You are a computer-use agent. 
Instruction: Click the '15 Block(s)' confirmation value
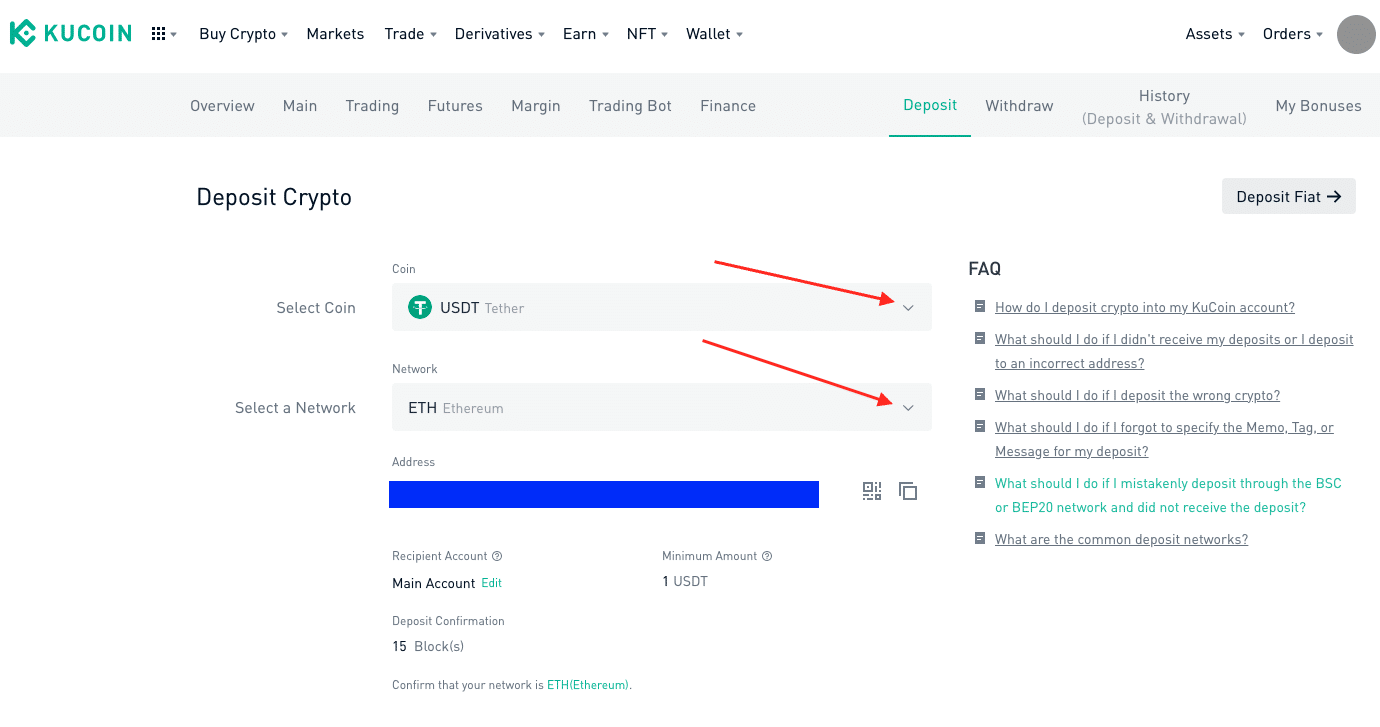[428, 647]
